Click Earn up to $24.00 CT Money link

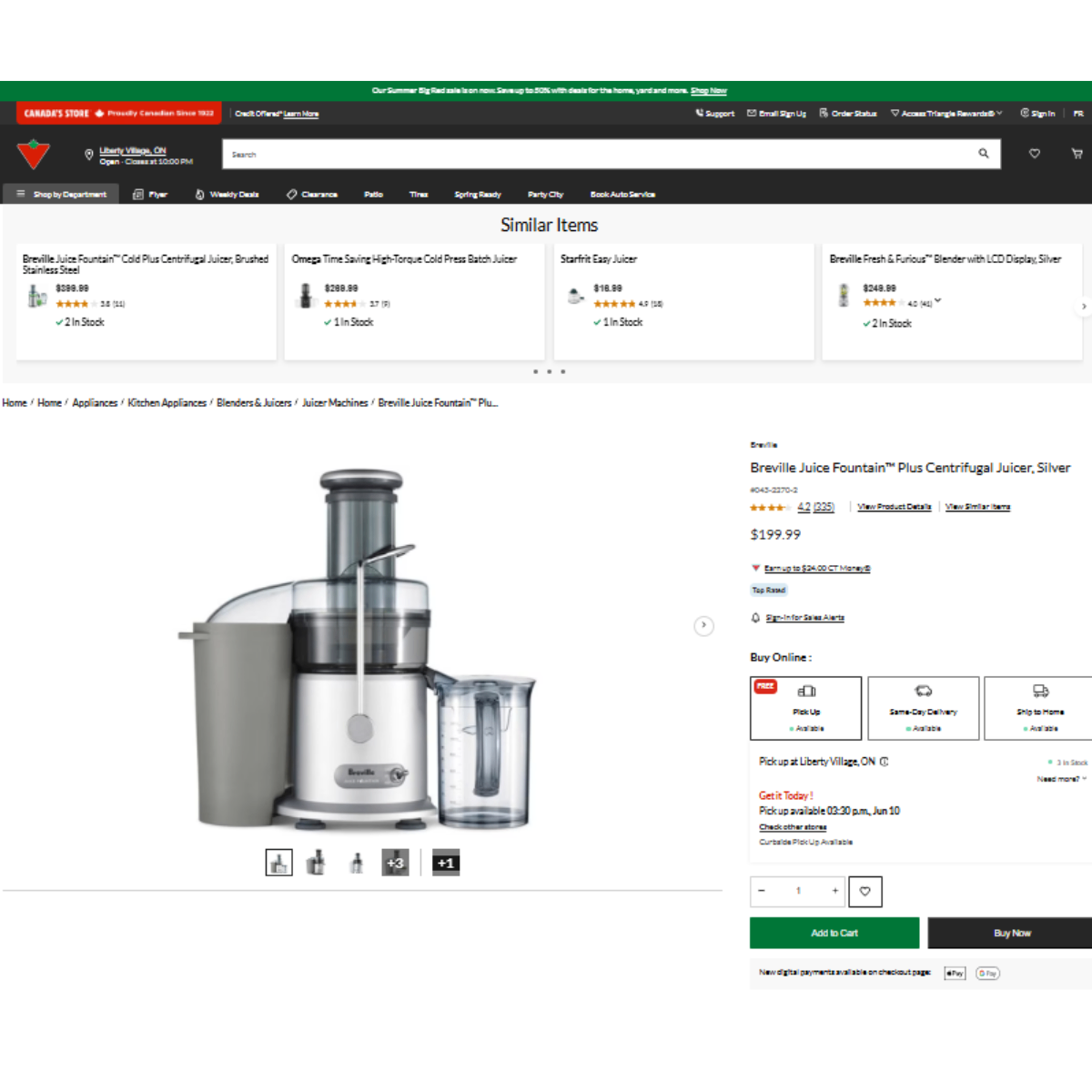817,569
